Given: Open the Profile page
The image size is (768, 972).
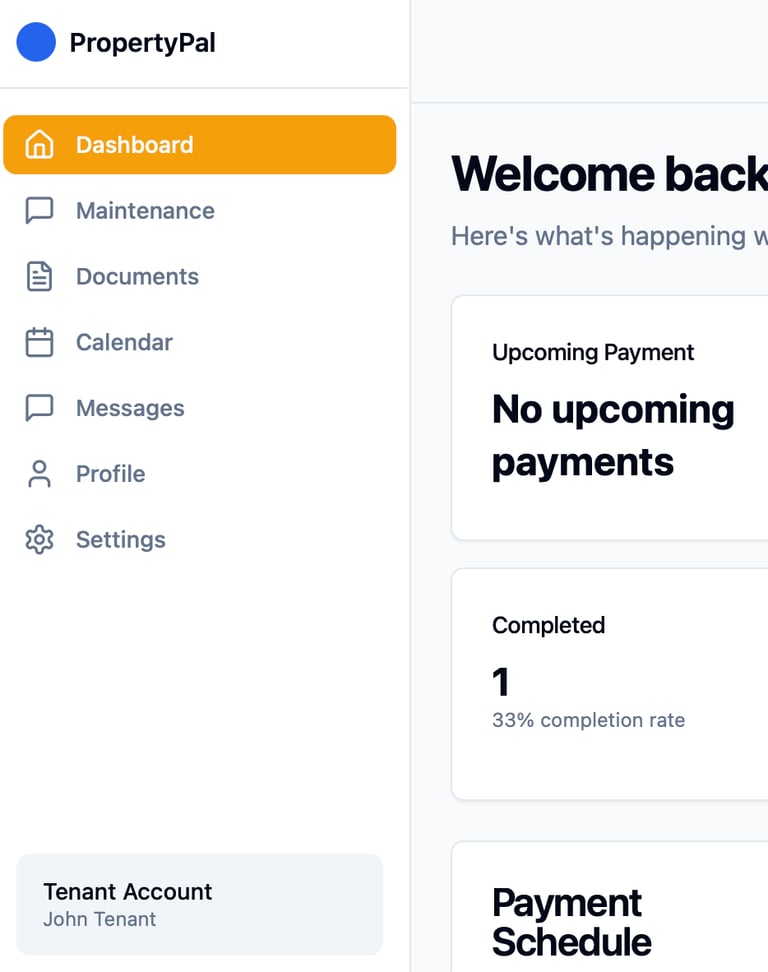Looking at the screenshot, I should [200, 474].
